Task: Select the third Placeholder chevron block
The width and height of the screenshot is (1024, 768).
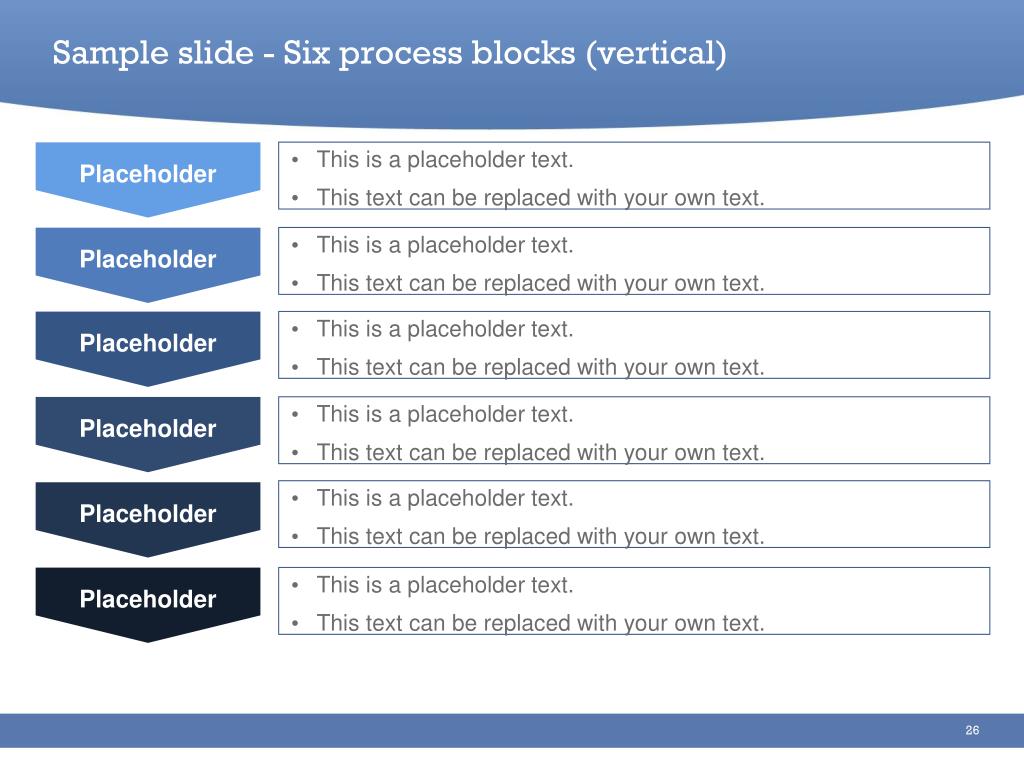Action: [148, 348]
